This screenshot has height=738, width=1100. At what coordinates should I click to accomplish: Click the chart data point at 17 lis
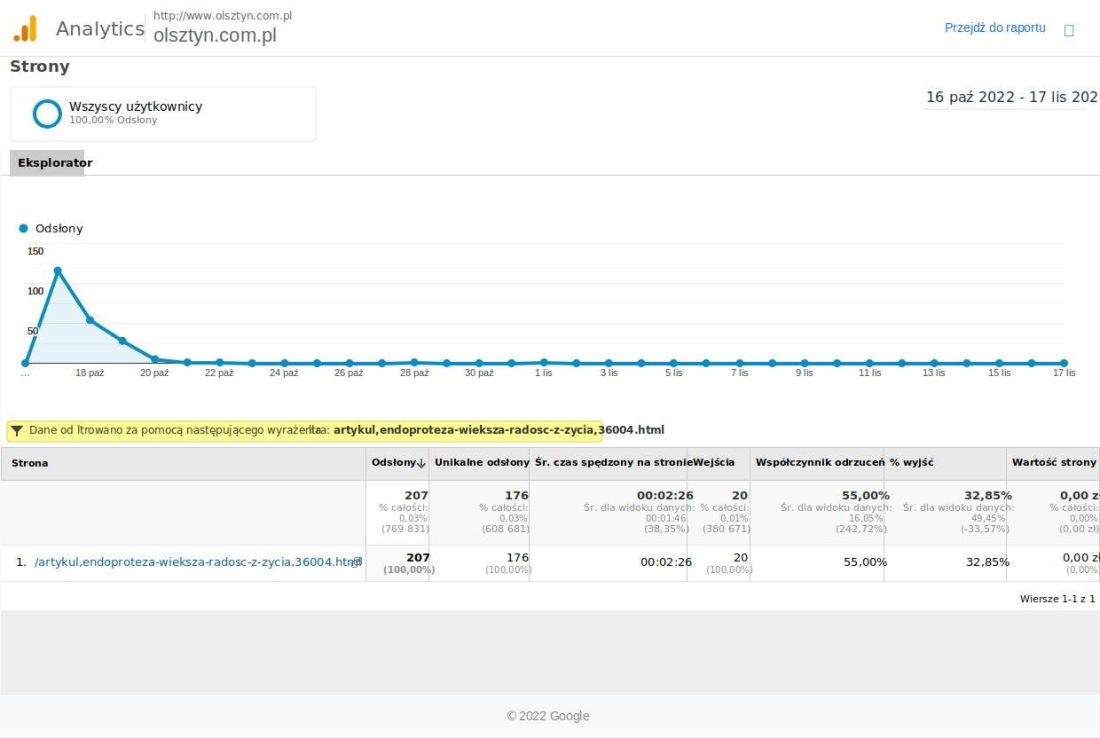pos(1064,363)
